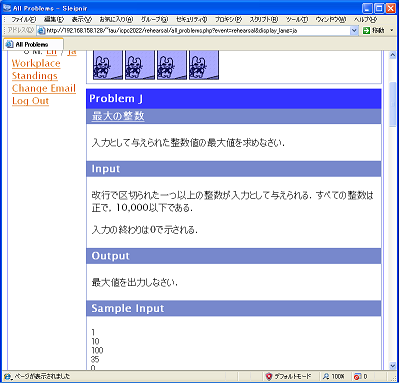Click status text ページが表示されました
399x383 pixels.
42,376
